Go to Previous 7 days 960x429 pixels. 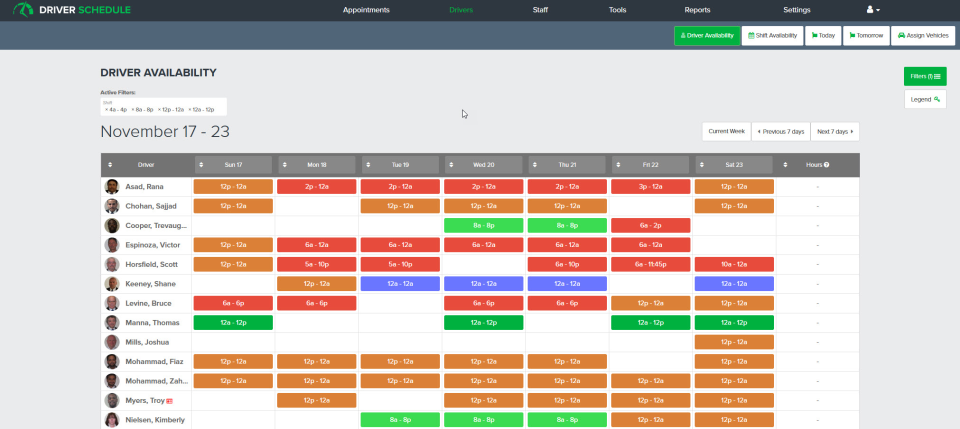pos(781,132)
